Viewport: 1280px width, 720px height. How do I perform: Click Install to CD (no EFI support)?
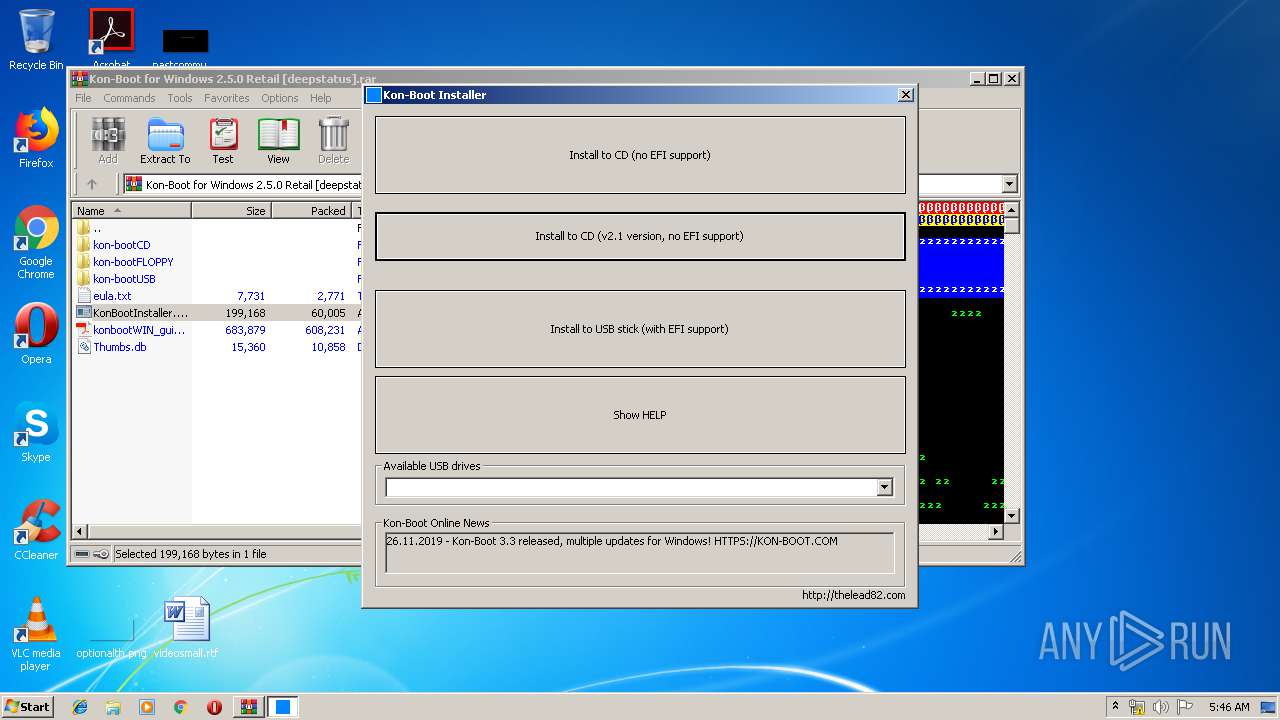(x=640, y=155)
